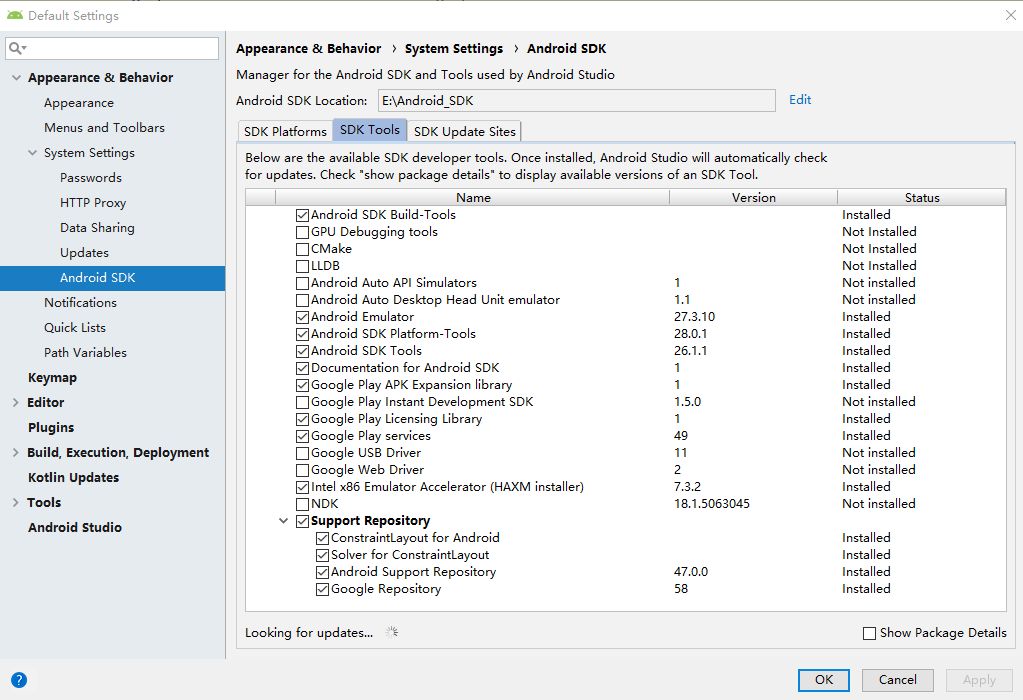Screen dimensions: 1023x700
Task: Tick the LLDB checkbox
Action: tap(302, 266)
